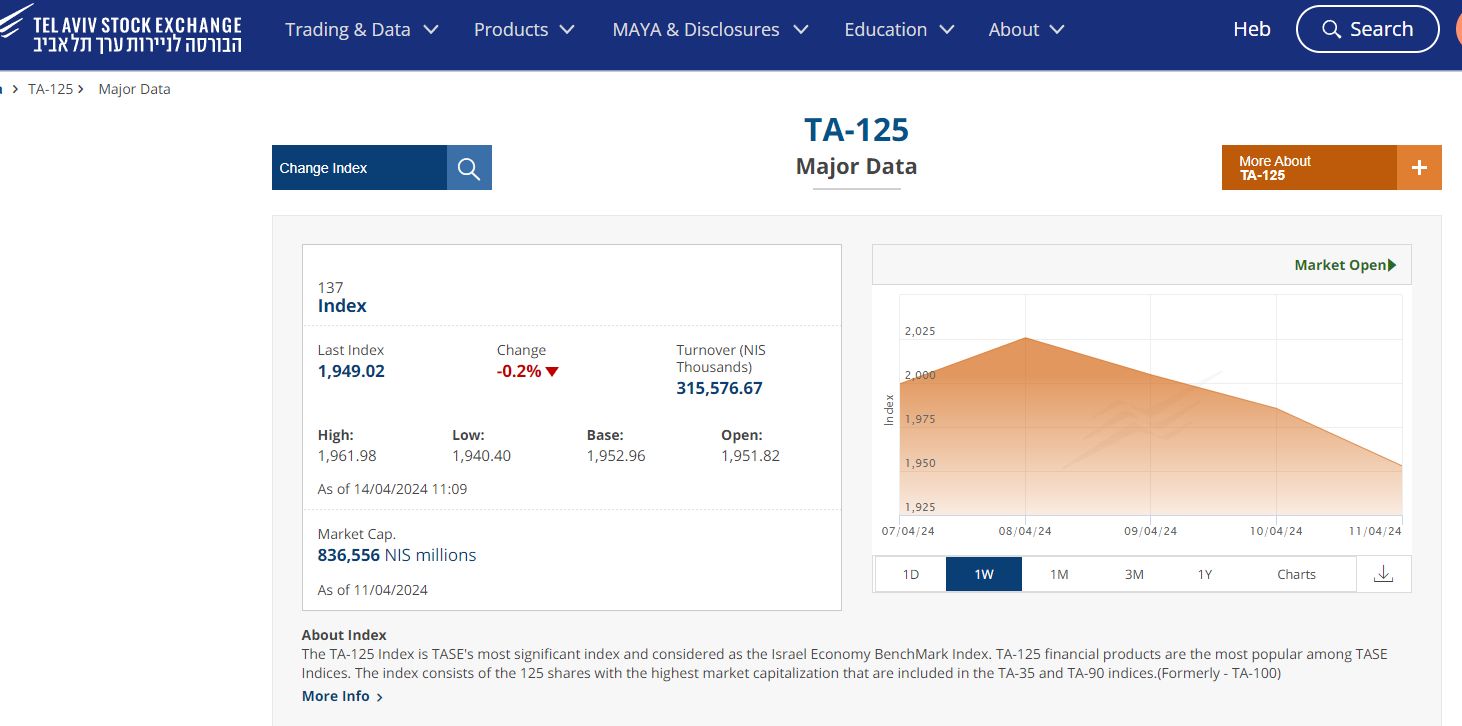Expand the About menu
This screenshot has width=1462, height=726.
tap(1026, 30)
